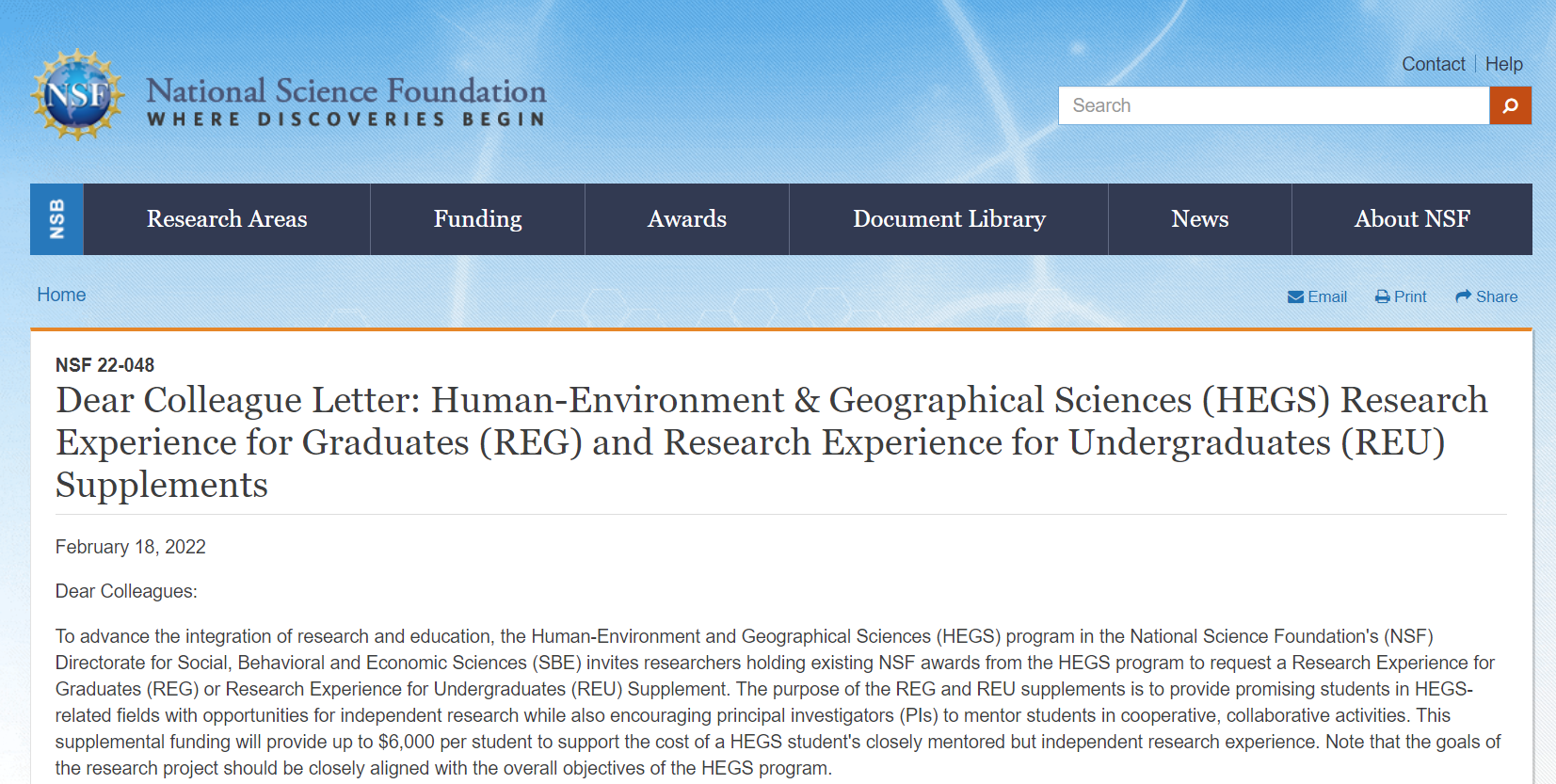Click the February 18, 2022 date text
The image size is (1556, 784).
[x=130, y=547]
